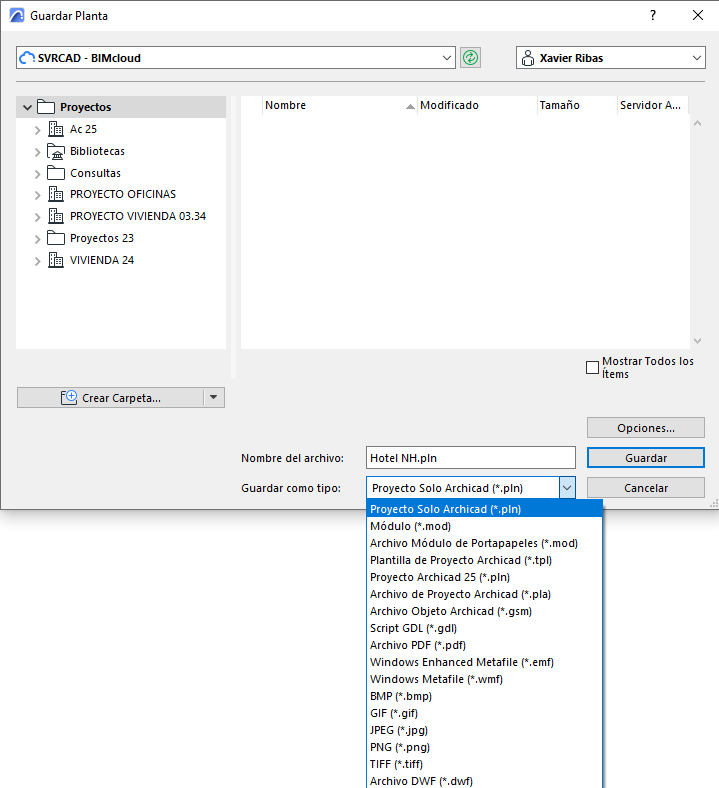Viewport: 719px width, 788px height.
Task: Open the SVRCAD - BIMcloud server dropdown
Action: [447, 58]
